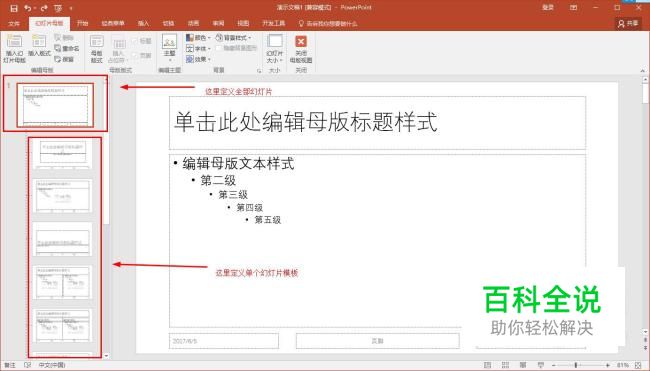Open the Undo history dropdown arrow

[x=35, y=8]
